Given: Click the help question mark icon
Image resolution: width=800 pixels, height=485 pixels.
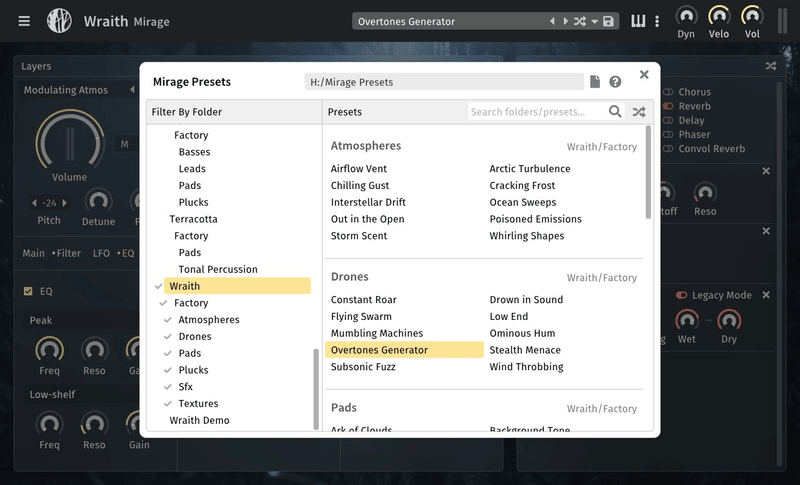Looking at the screenshot, I should click(x=615, y=82).
